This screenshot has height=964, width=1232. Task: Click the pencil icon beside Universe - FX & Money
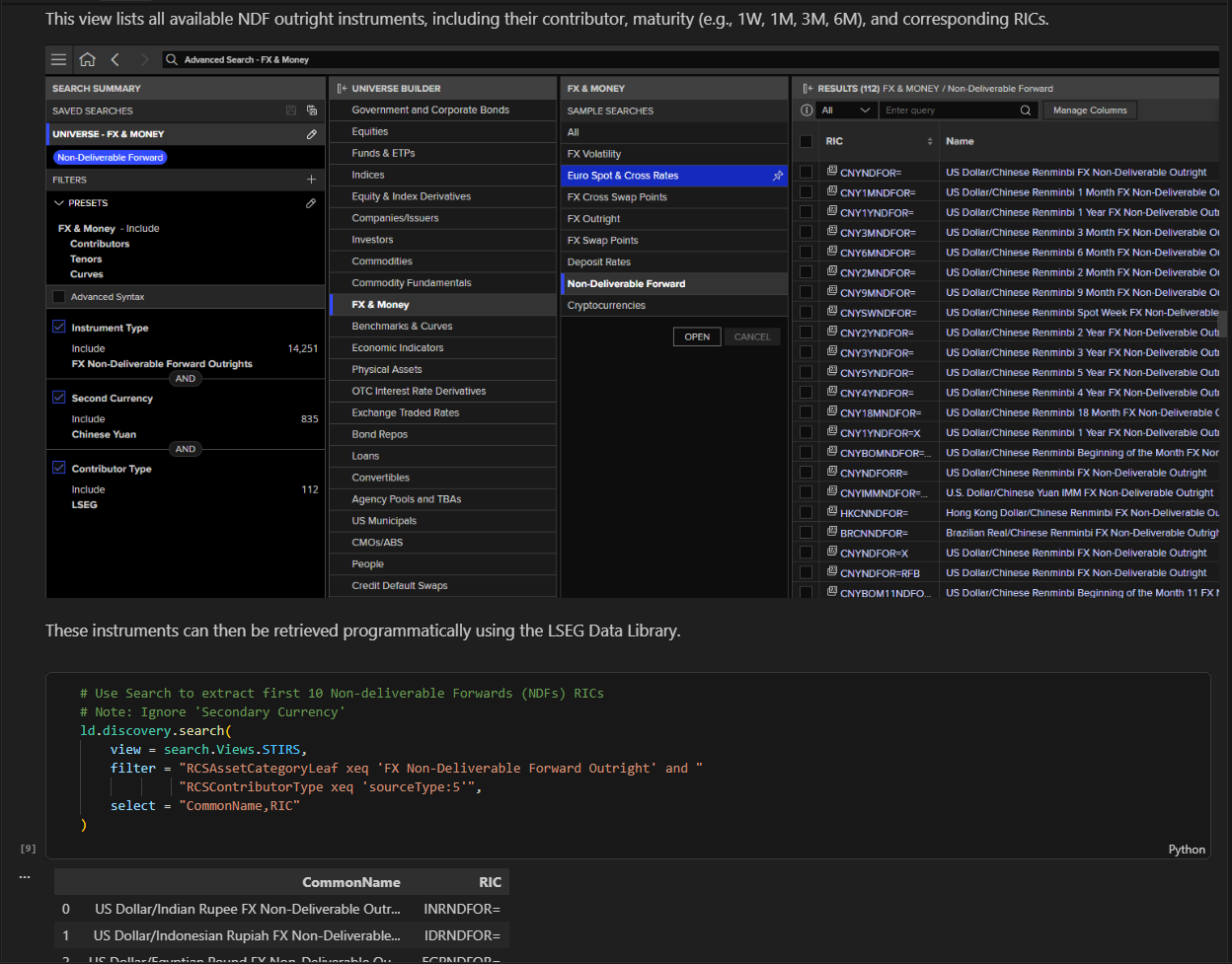[312, 134]
